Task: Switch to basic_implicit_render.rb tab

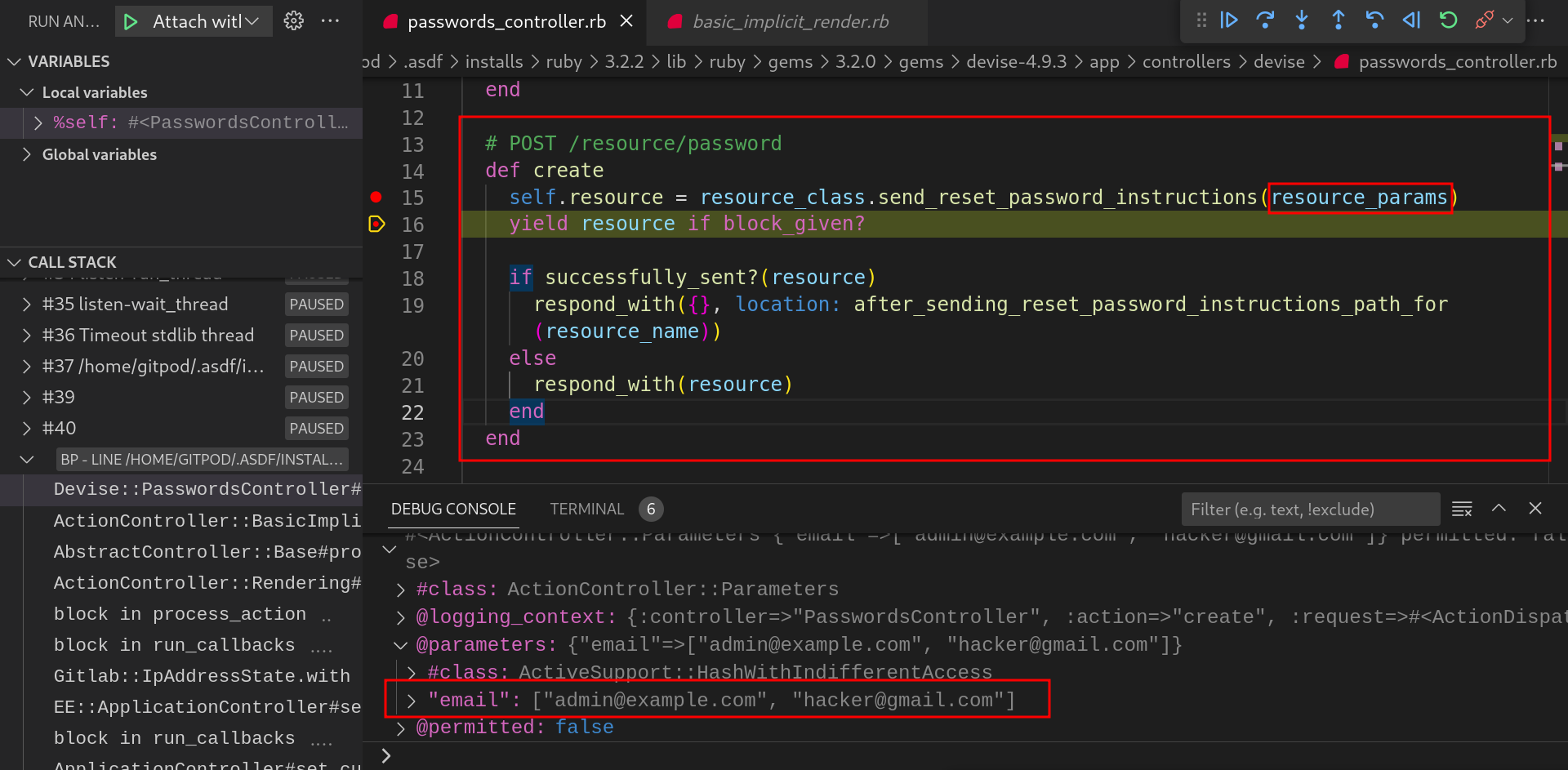Action: pos(789,22)
